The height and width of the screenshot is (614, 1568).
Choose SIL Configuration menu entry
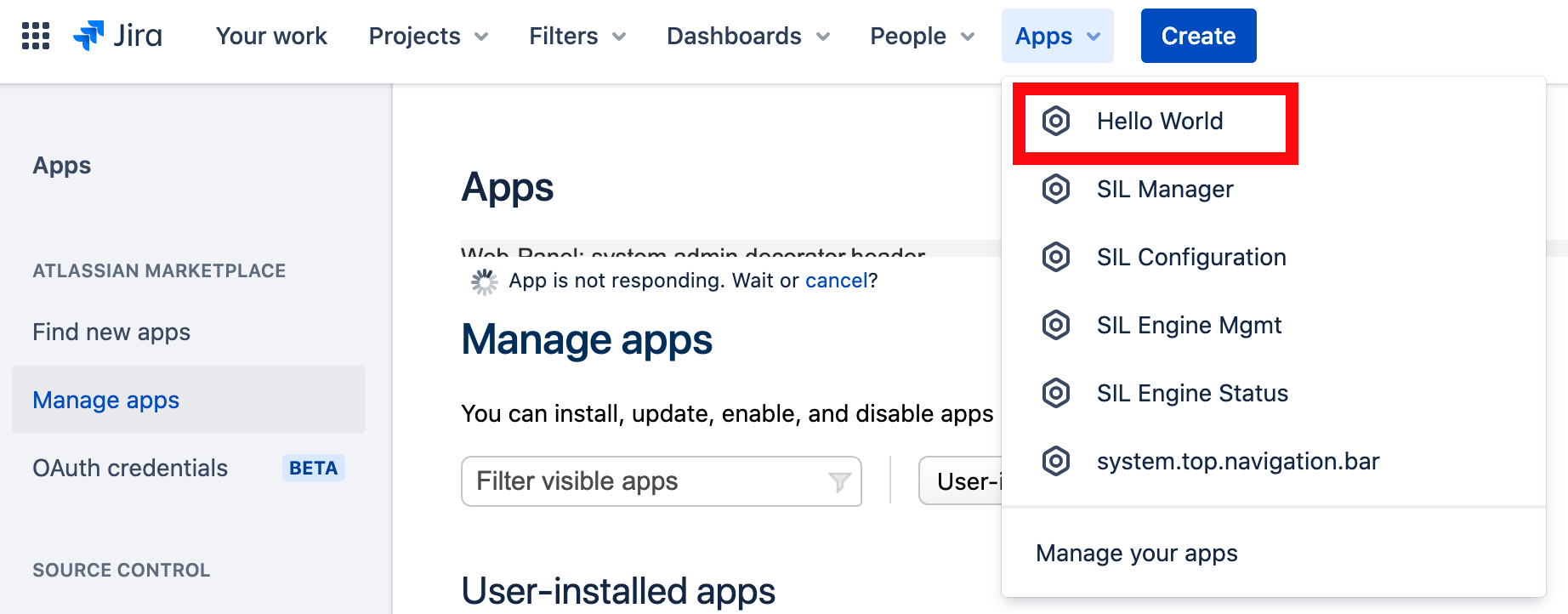click(1274, 257)
